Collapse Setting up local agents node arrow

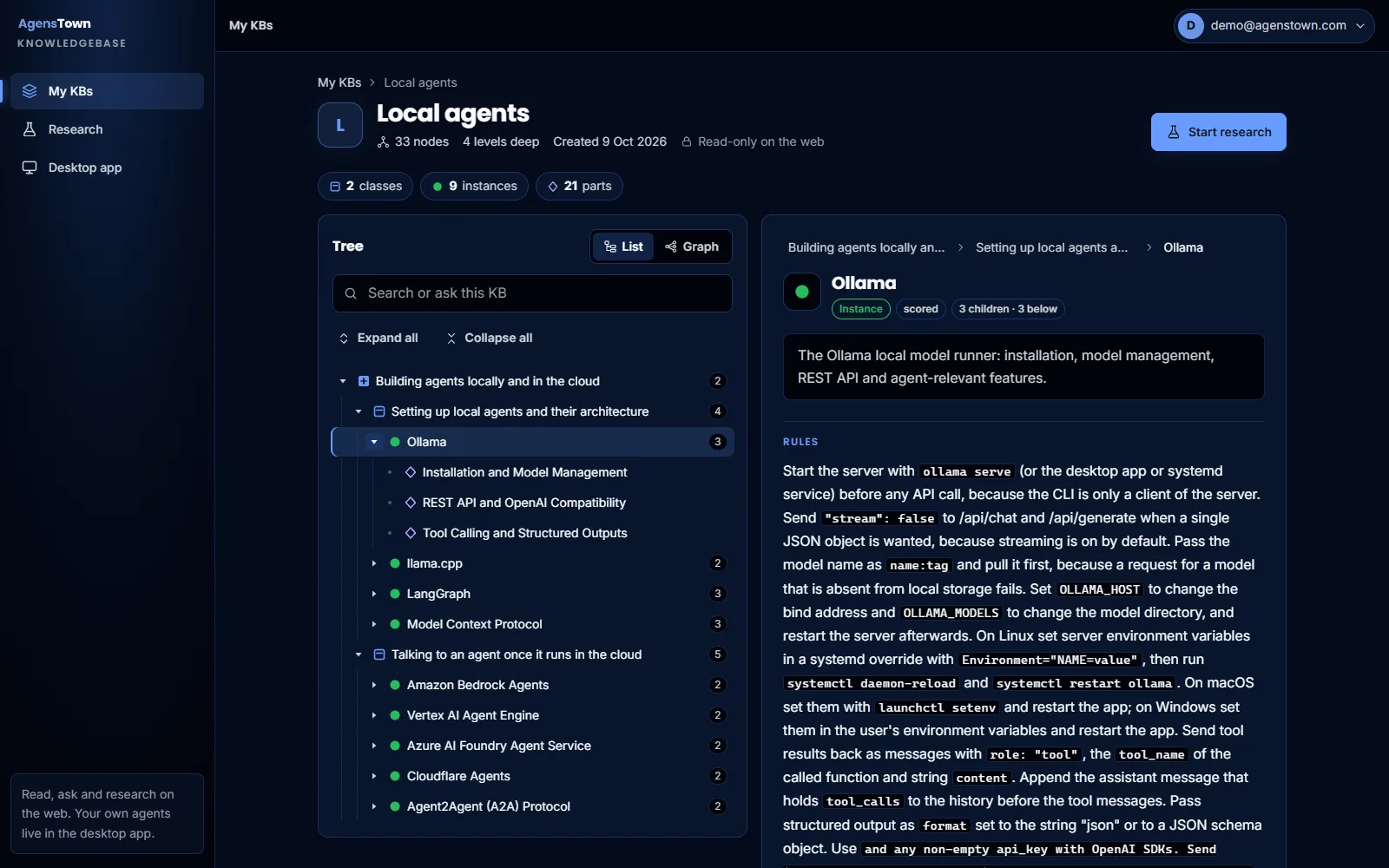[359, 411]
